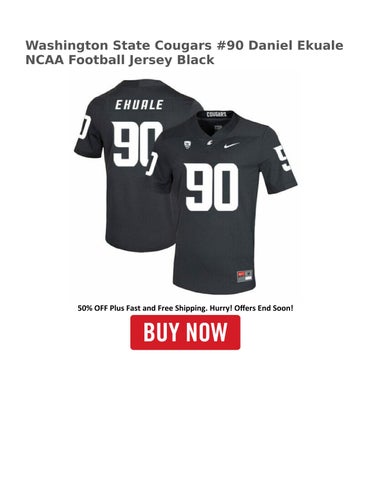Click the Pac-12 shield logo on jersey
Image resolution: width=371 pixels, height=480 pixels.
(x=188, y=144)
